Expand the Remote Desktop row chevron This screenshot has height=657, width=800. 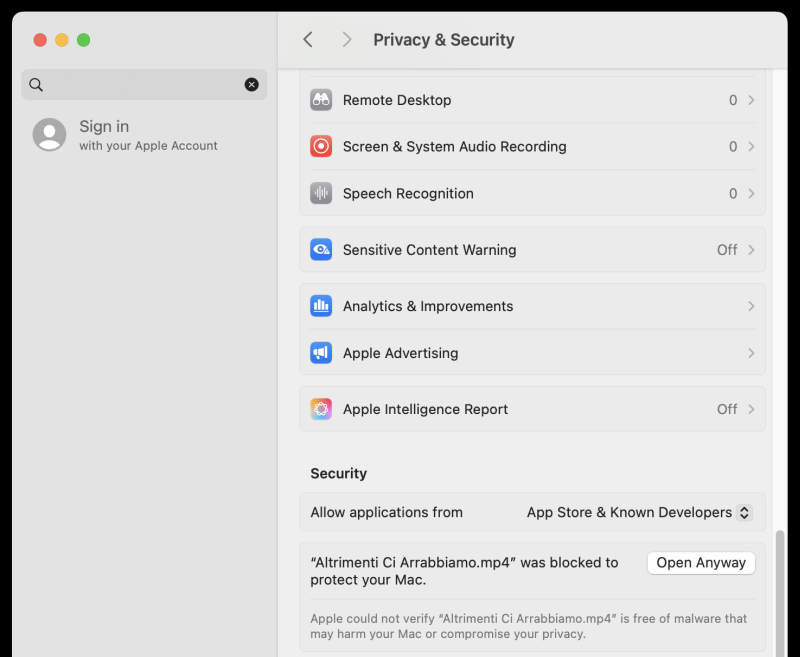click(751, 100)
